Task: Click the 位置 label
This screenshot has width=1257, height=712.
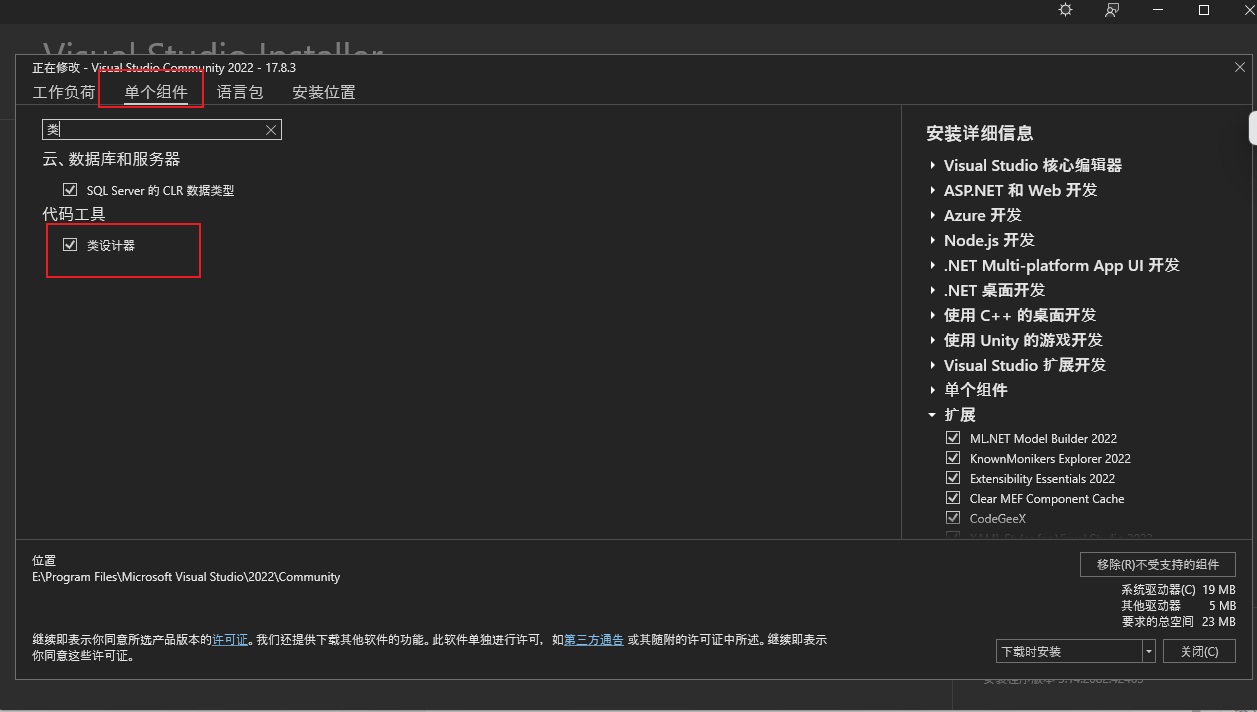Action: click(x=44, y=561)
